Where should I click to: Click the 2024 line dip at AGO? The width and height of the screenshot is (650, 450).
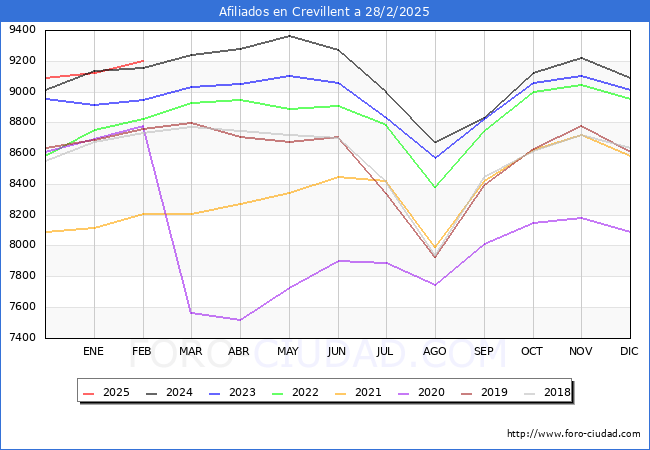pos(435,143)
